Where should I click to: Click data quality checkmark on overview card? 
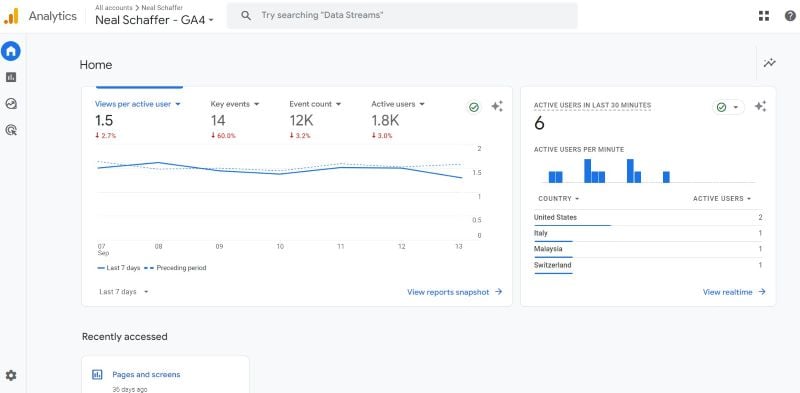[x=474, y=107]
